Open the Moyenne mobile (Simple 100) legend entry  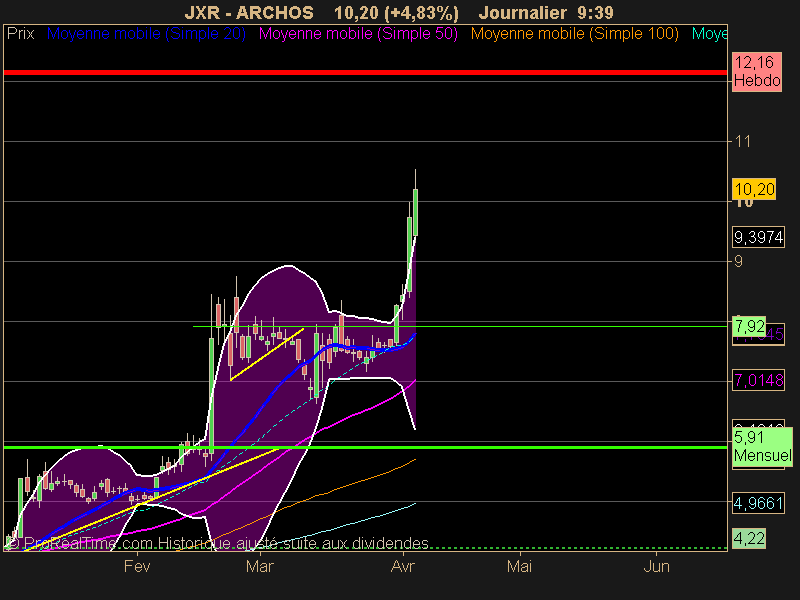[x=575, y=34]
